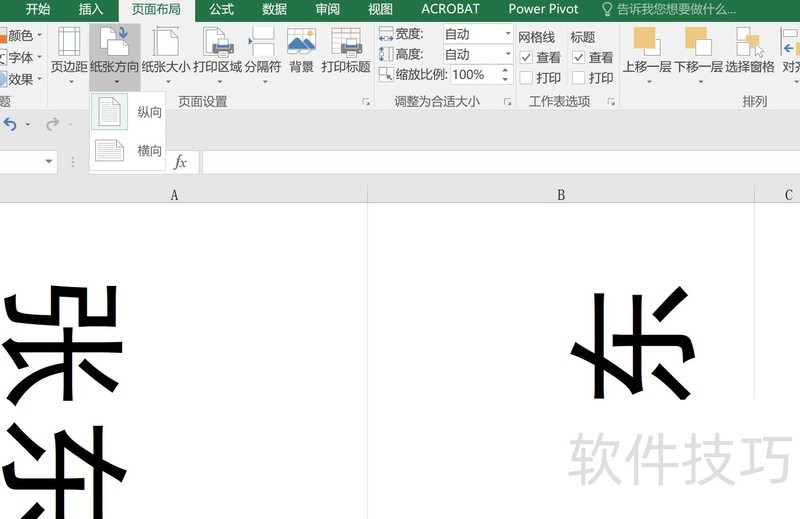Increase the scale percentage stepper

[505, 70]
